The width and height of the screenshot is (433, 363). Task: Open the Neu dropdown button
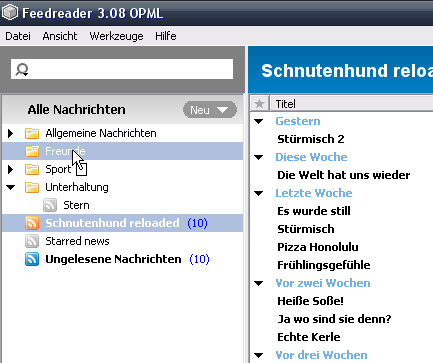(210, 110)
